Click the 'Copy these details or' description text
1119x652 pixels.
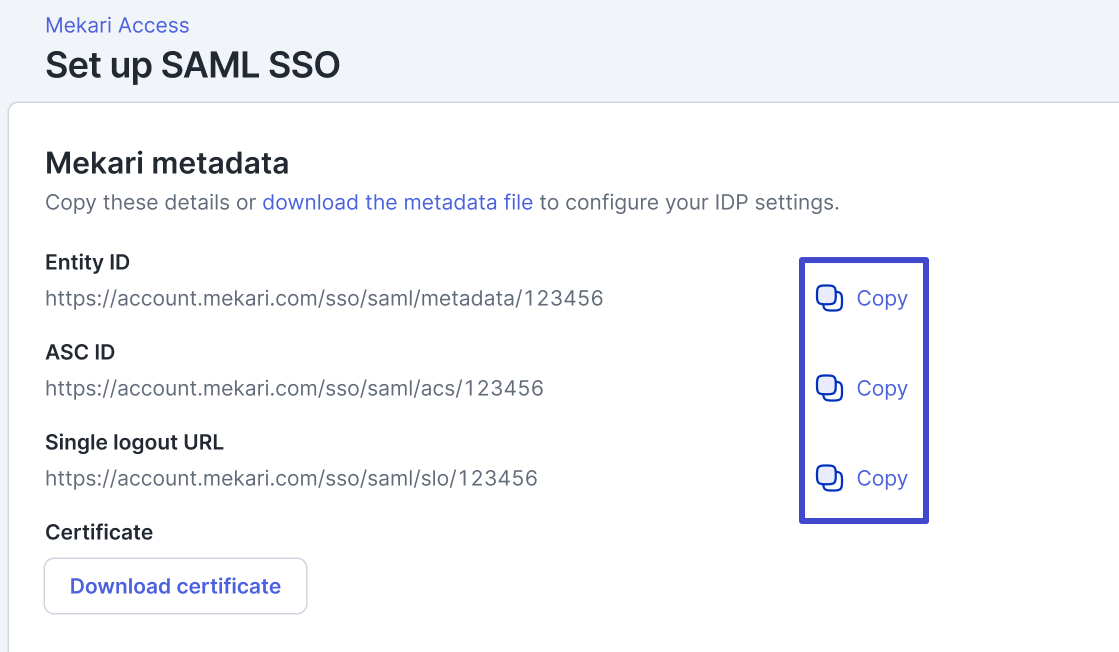pyautogui.click(x=151, y=202)
